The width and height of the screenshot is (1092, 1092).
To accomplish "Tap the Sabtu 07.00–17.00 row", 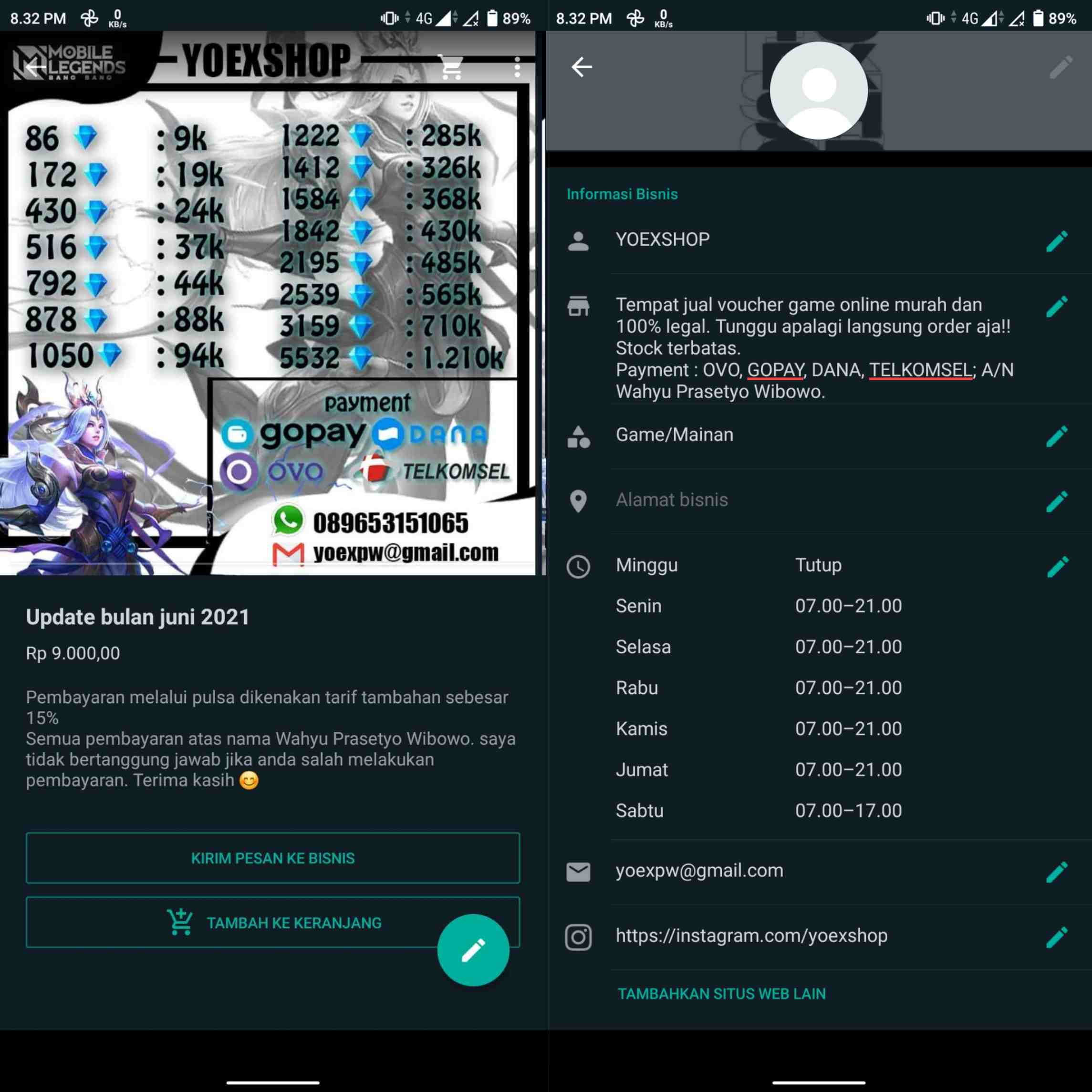I will (759, 810).
